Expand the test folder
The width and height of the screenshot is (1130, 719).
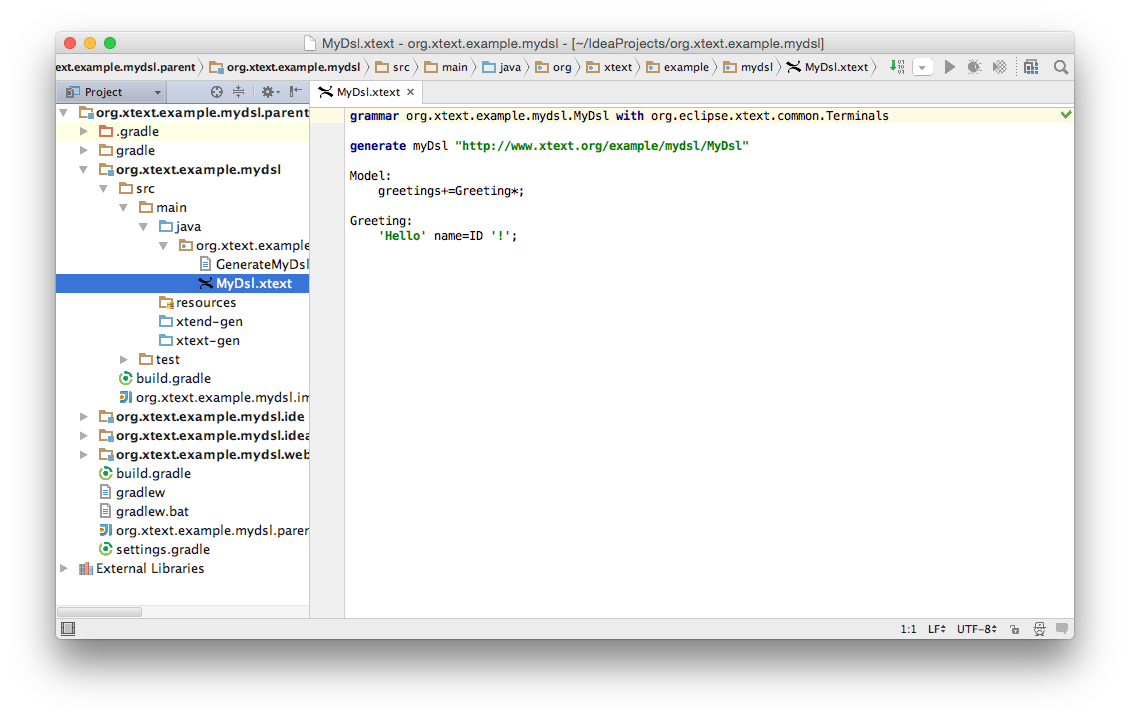click(x=124, y=360)
